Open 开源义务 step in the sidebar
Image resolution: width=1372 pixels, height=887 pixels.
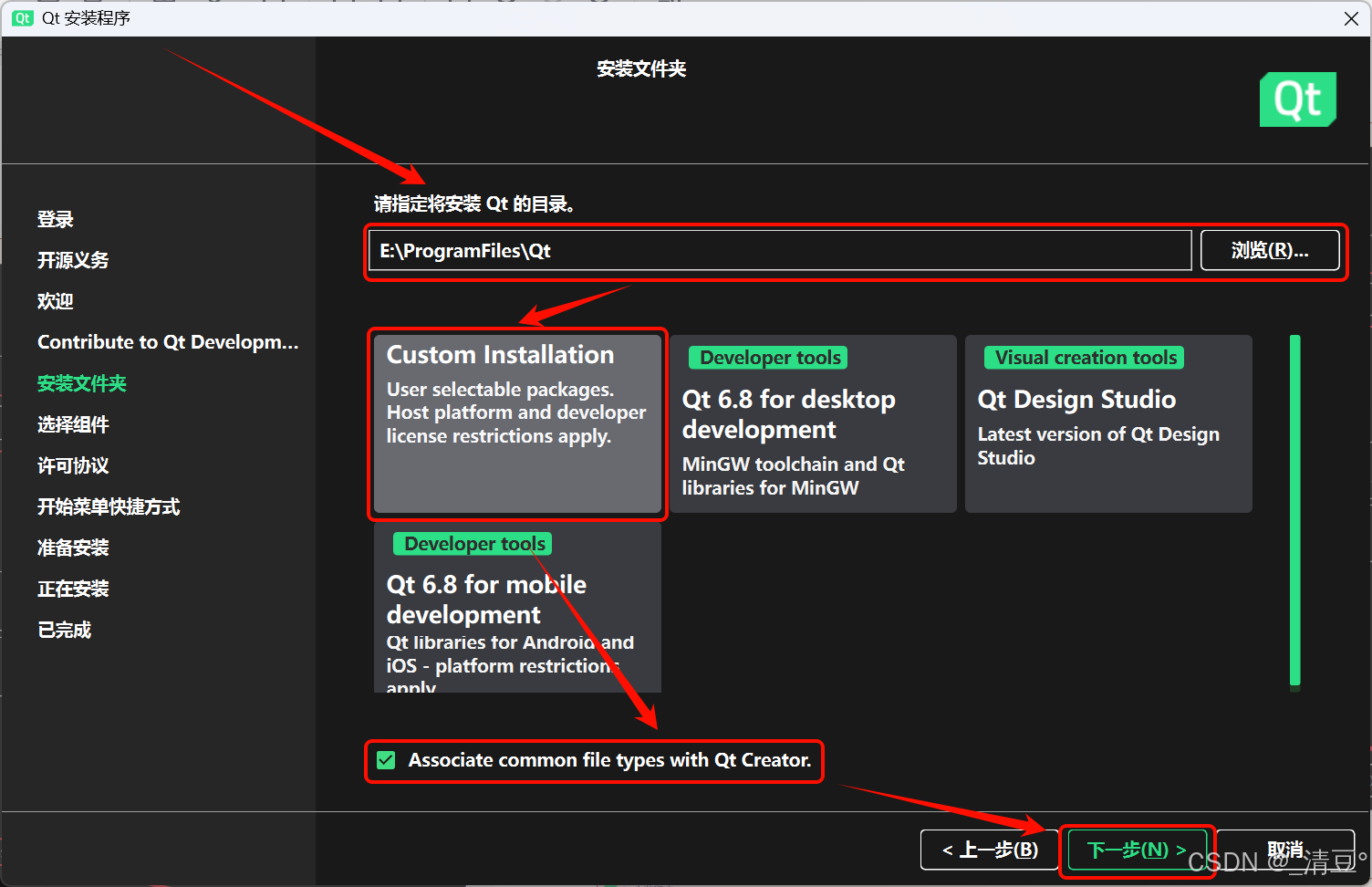(x=73, y=260)
